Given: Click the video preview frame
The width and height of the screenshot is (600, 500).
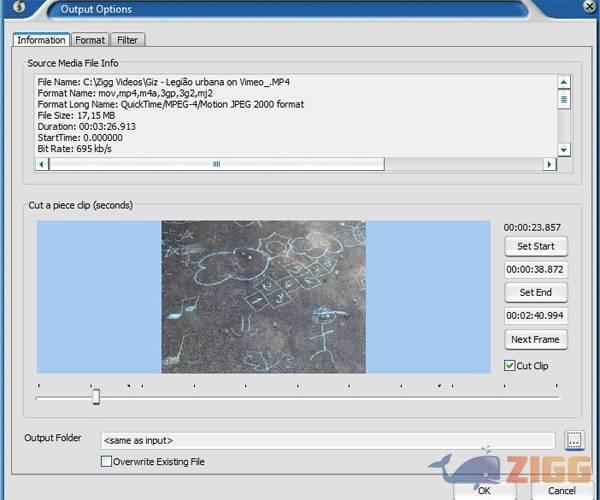Looking at the screenshot, I should pyautogui.click(x=263, y=297).
